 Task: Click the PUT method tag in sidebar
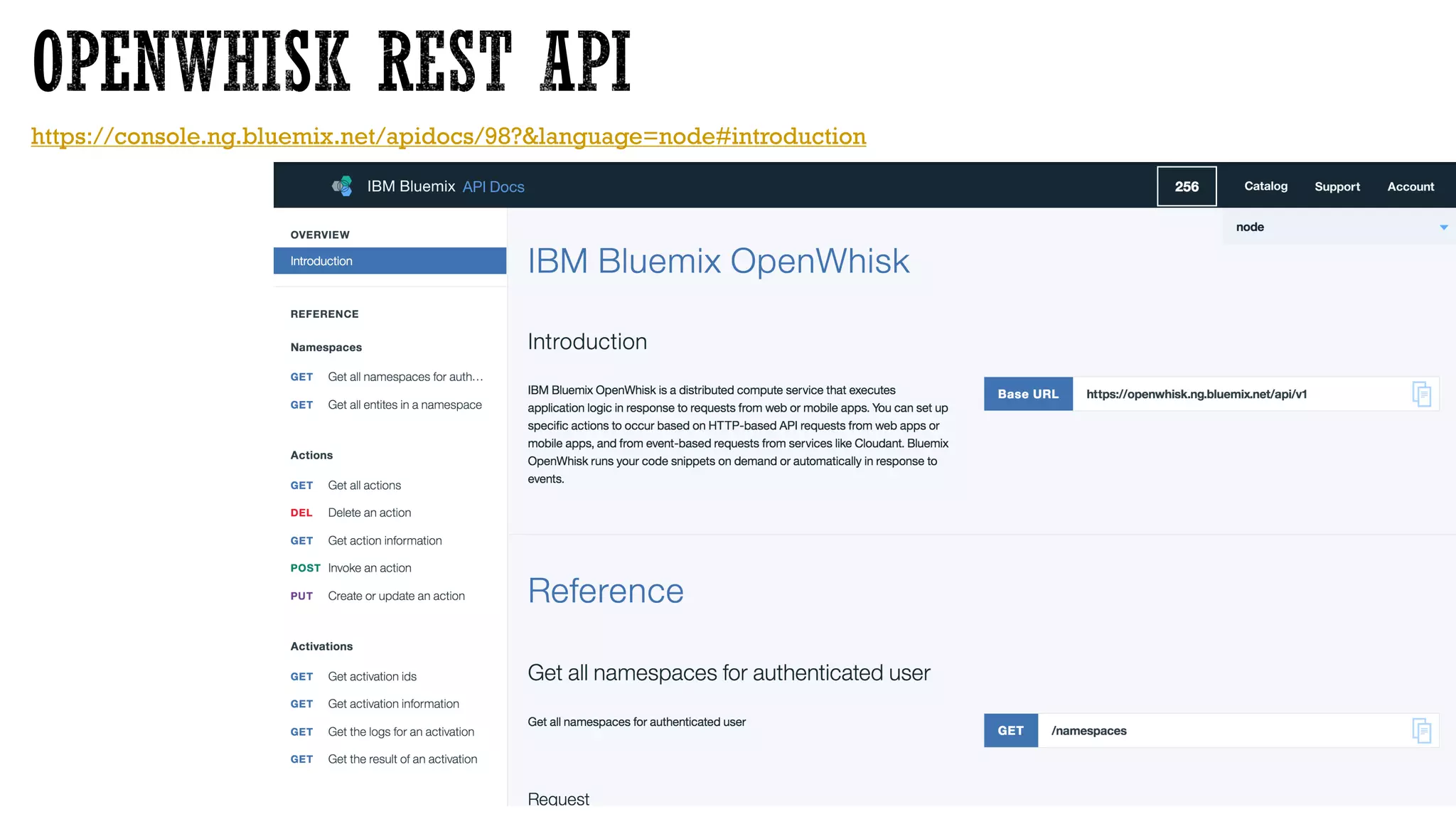point(301,596)
